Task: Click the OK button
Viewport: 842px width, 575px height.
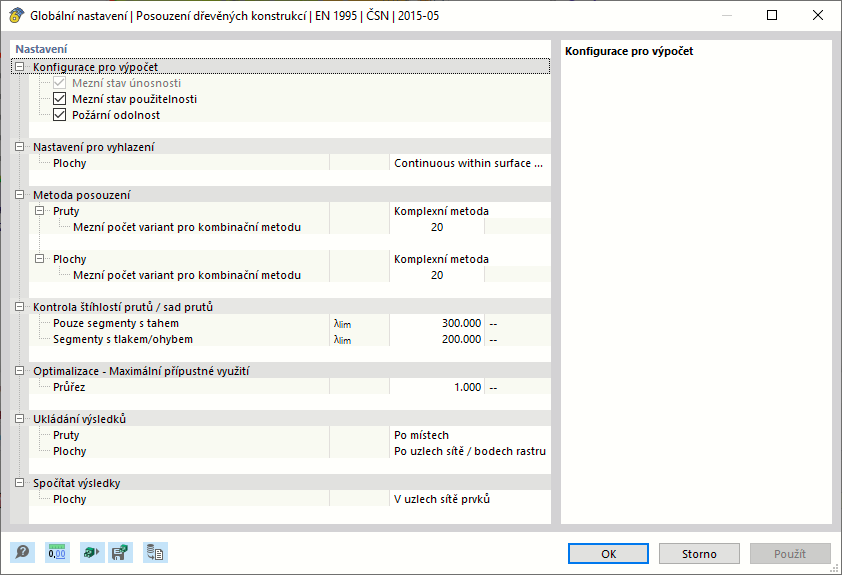Action: tap(608, 553)
